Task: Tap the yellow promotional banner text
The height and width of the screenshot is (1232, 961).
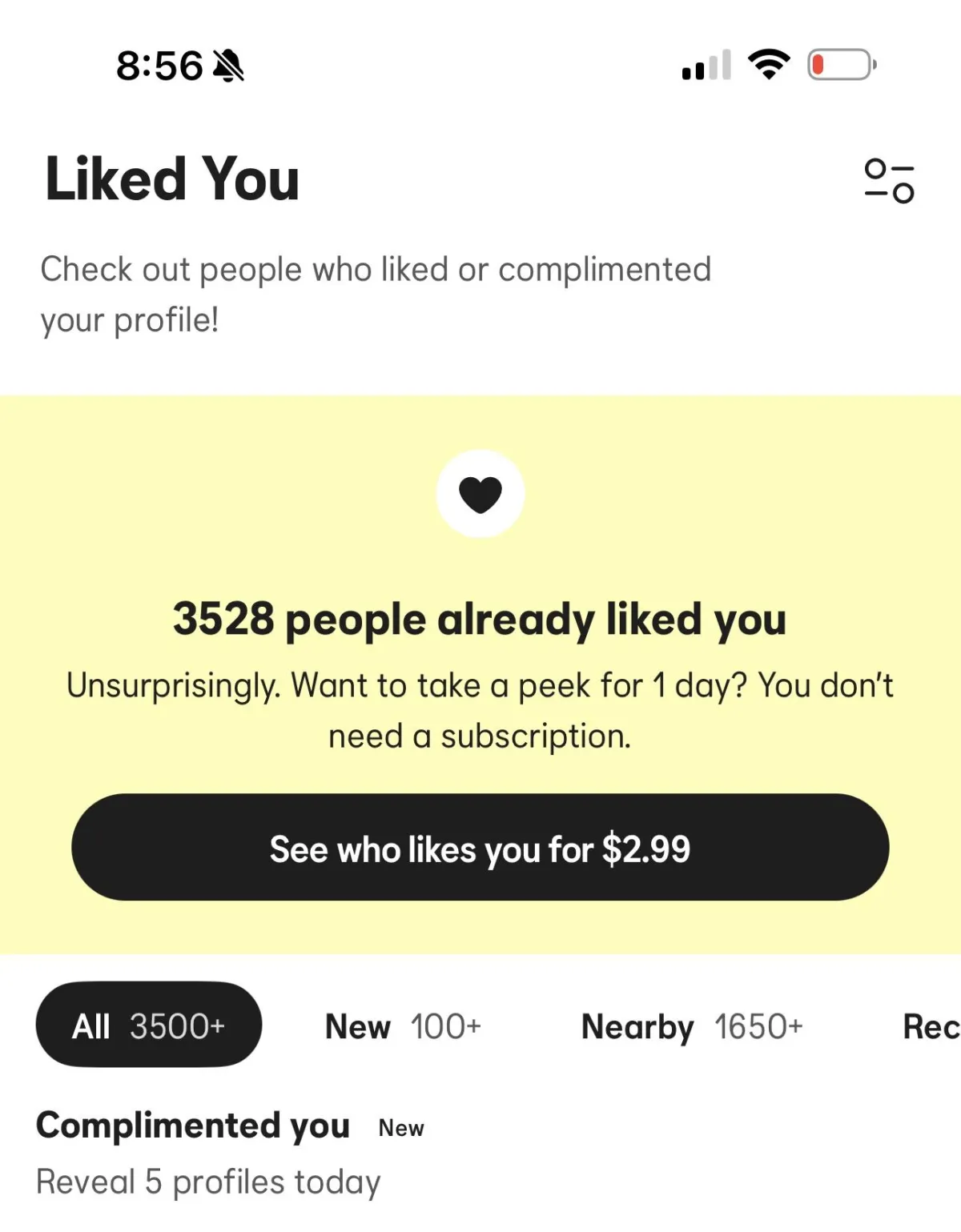Action: 480,711
